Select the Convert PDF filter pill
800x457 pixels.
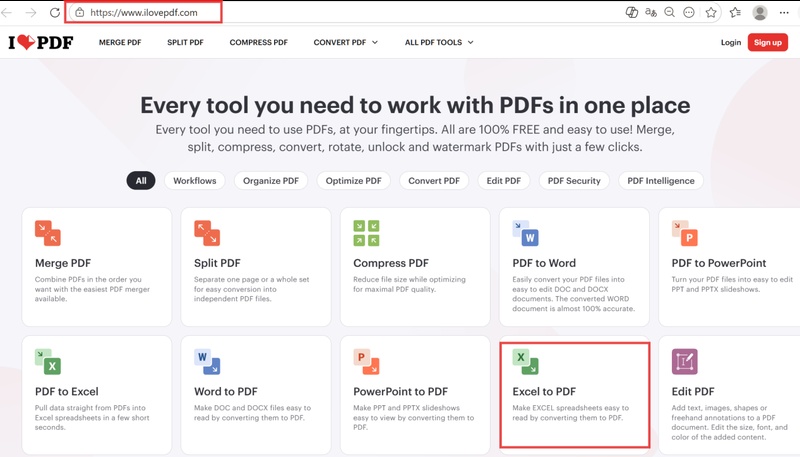(x=434, y=181)
